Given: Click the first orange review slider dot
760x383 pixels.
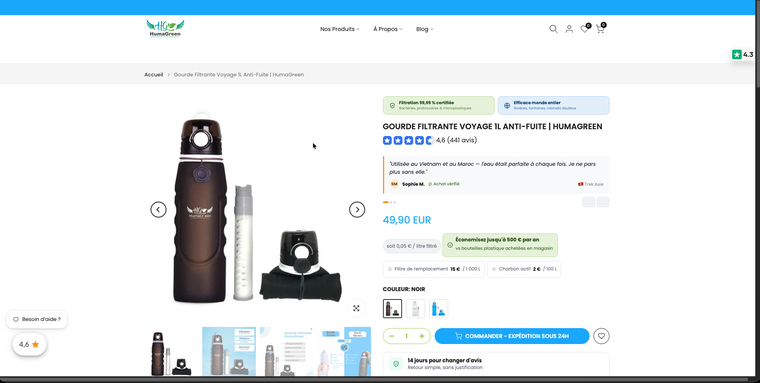Looking at the screenshot, I should [386, 202].
